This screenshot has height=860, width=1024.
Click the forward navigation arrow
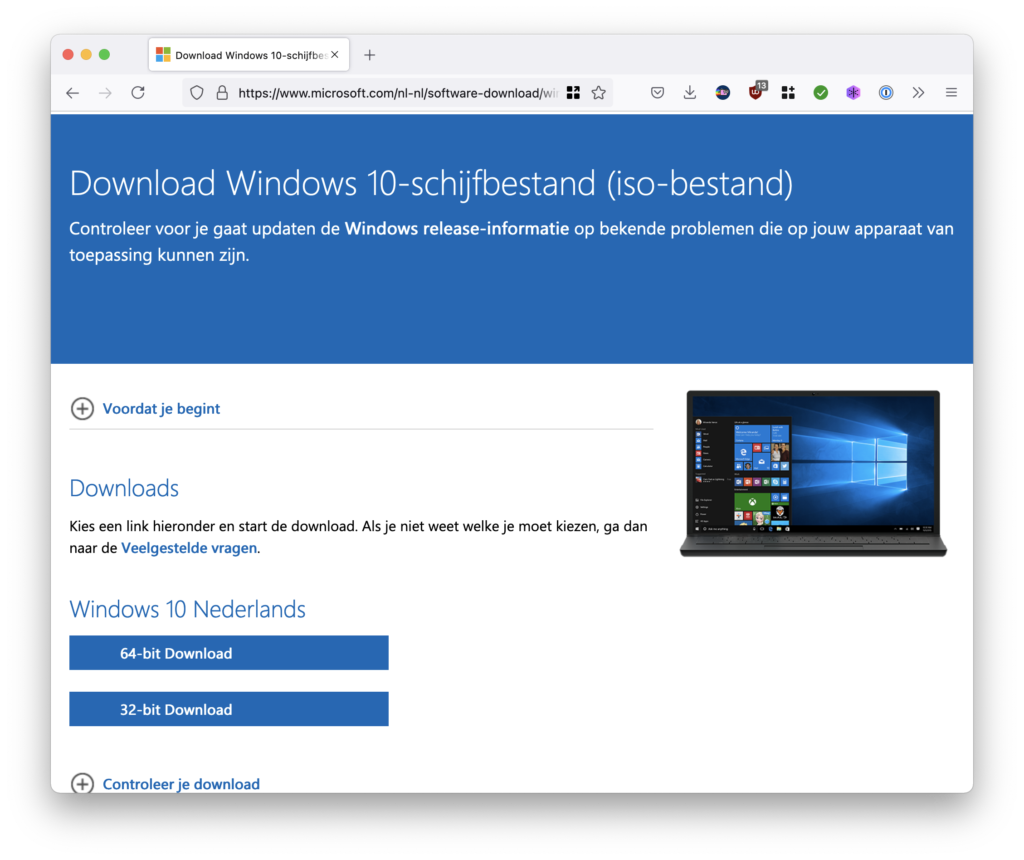(105, 93)
